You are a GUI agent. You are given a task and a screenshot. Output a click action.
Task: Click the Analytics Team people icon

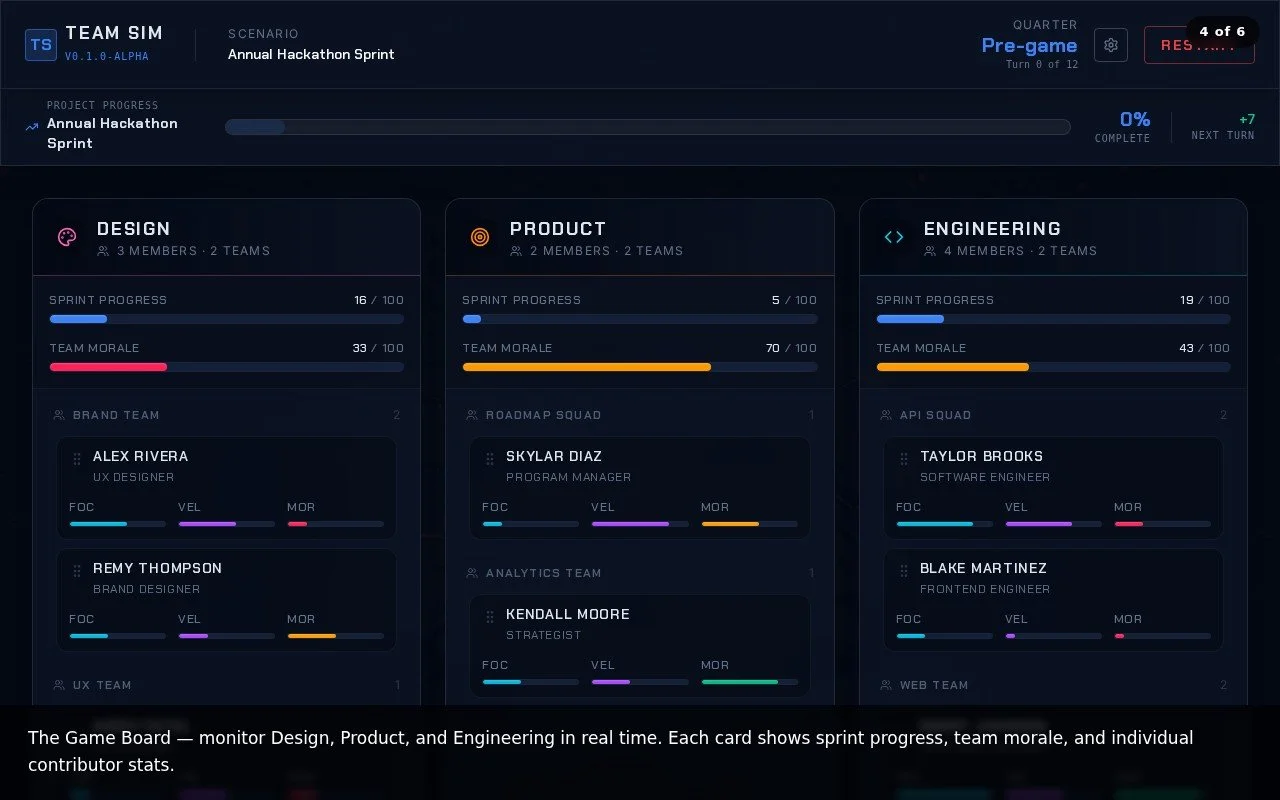point(472,573)
